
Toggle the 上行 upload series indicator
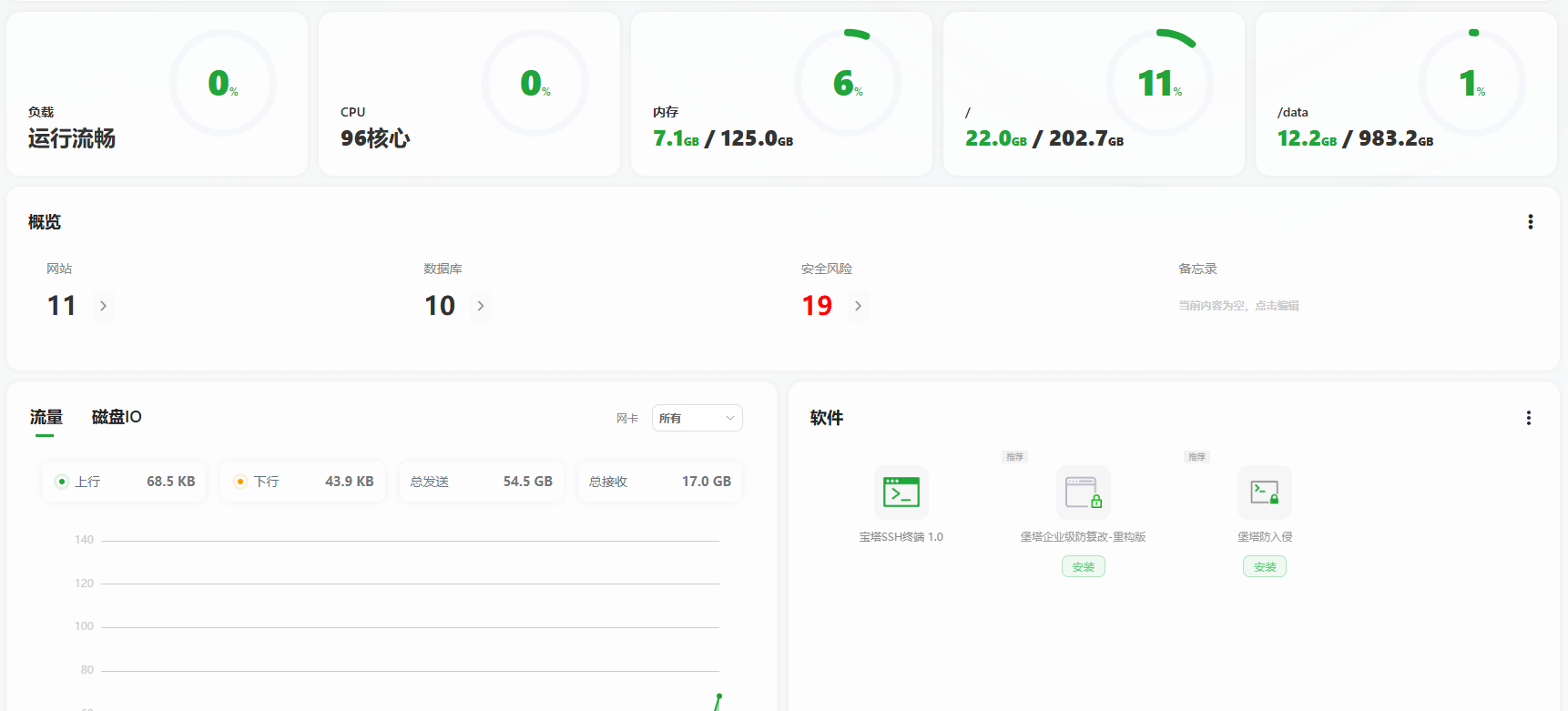(62, 482)
